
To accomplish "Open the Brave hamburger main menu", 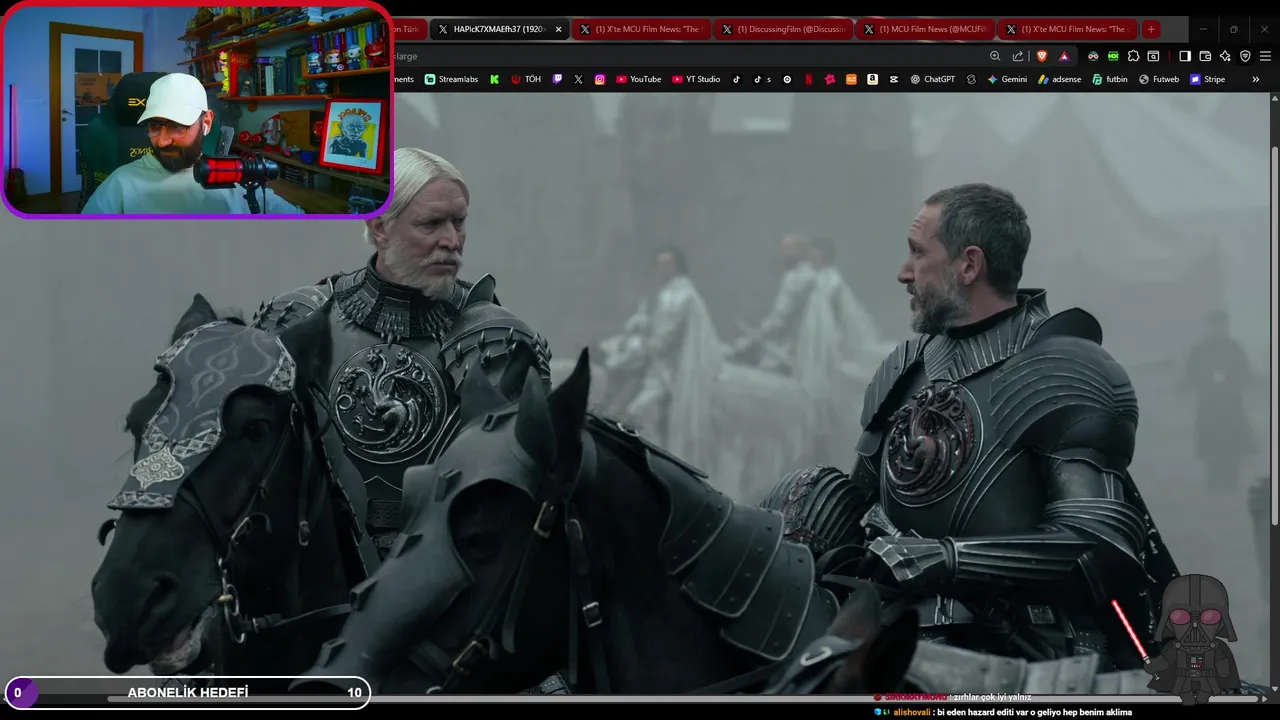I will tap(1265, 56).
